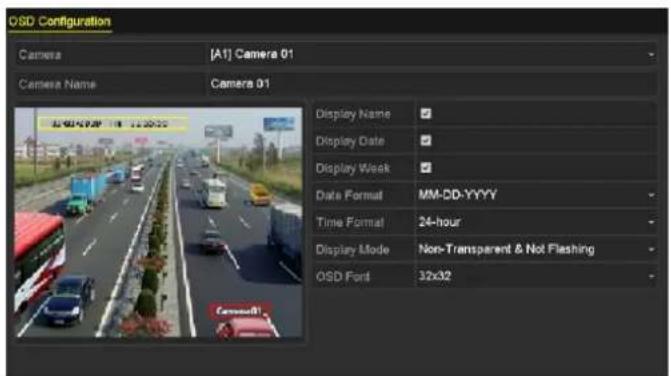Toggle the Display Date checkbox

click(425, 141)
